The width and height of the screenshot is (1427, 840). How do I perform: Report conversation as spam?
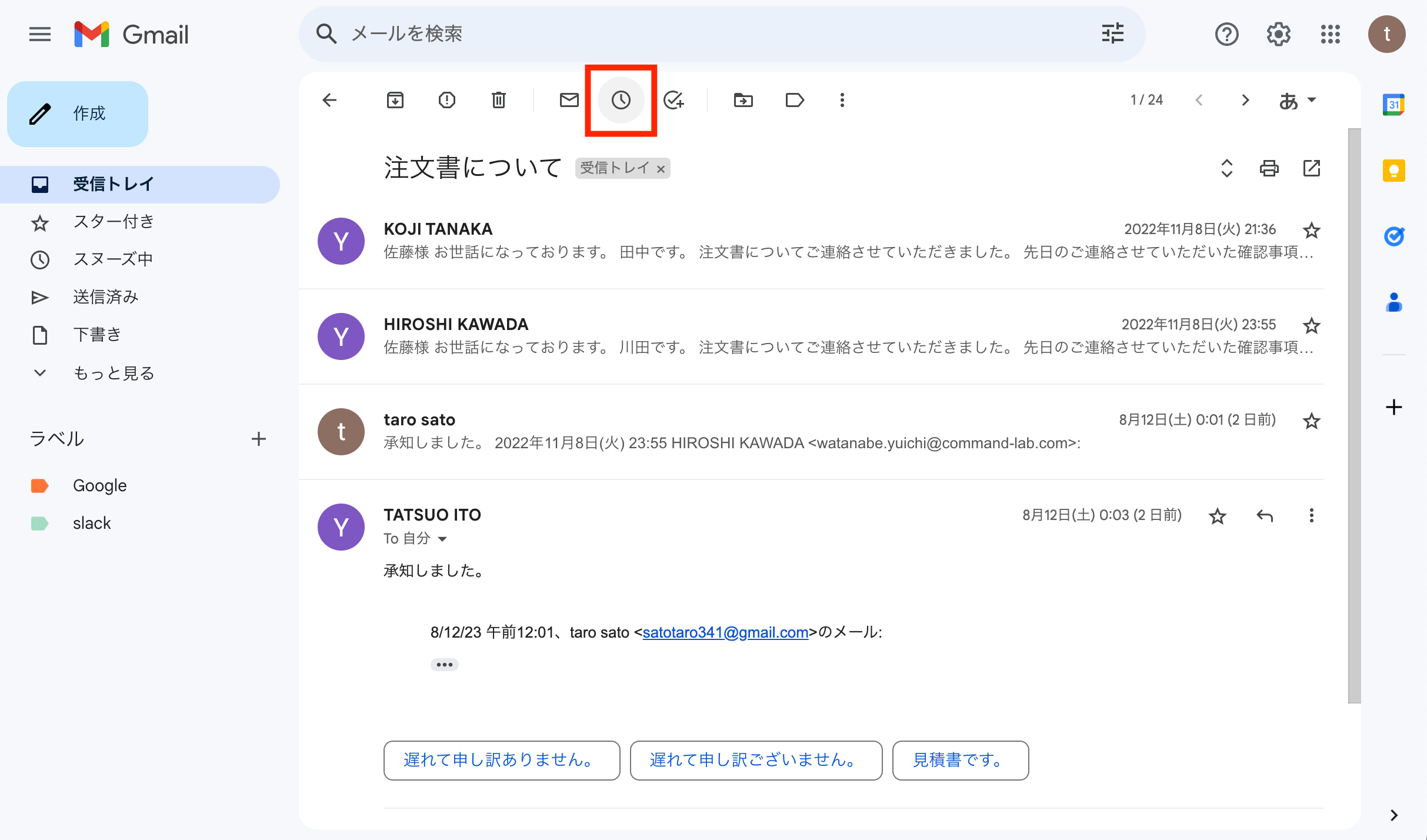coord(447,100)
